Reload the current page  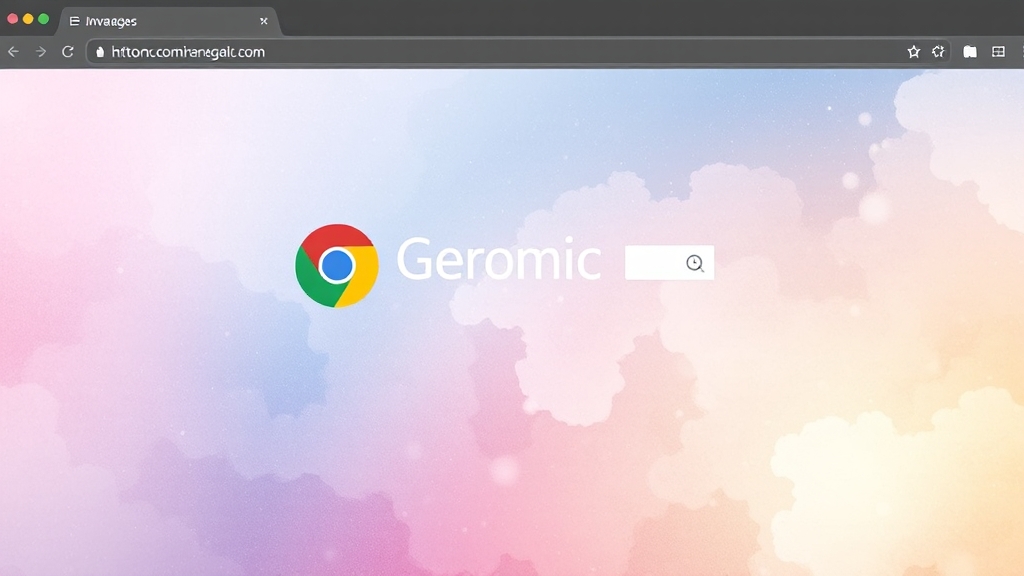(x=68, y=52)
